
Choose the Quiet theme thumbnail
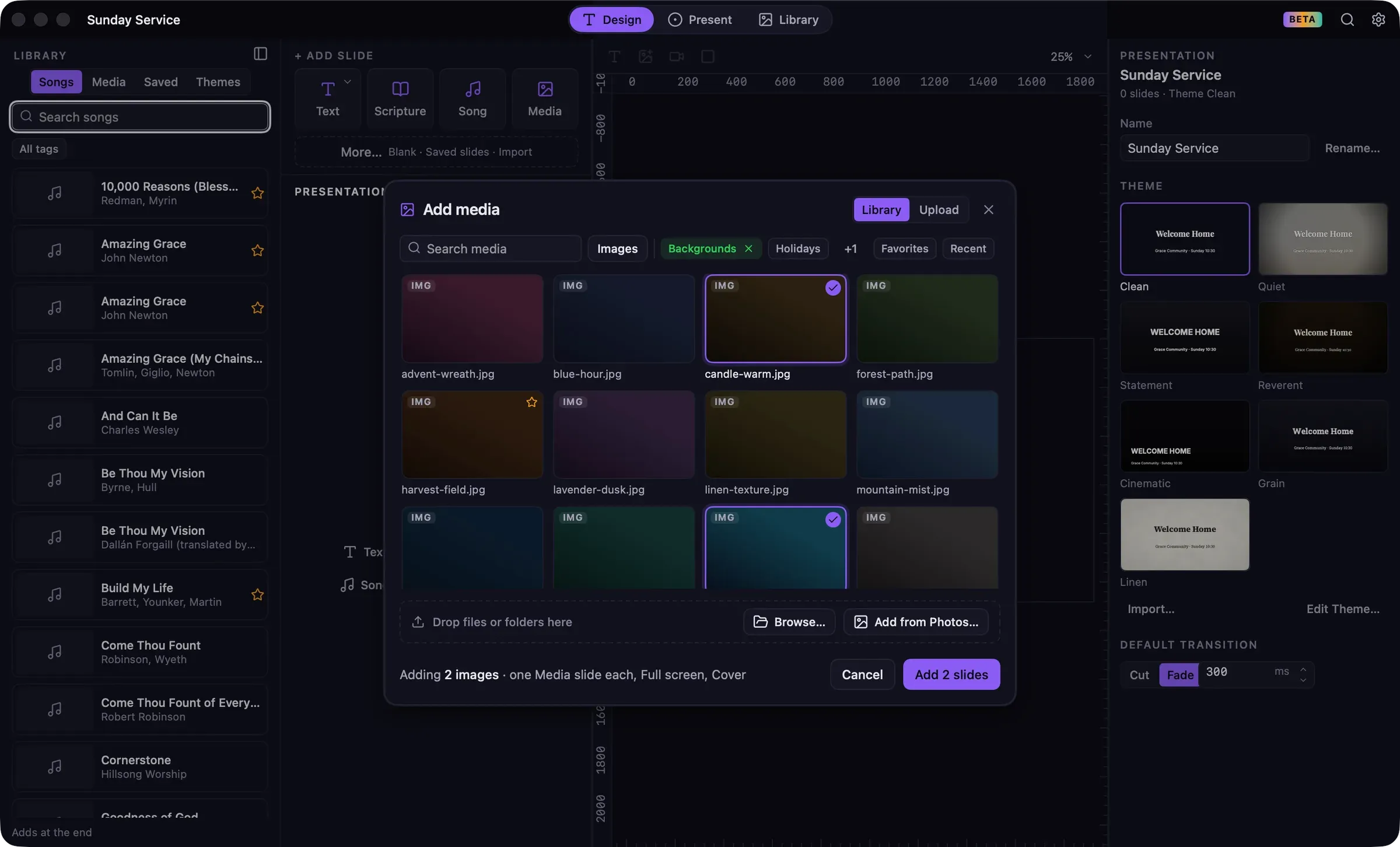point(1322,239)
